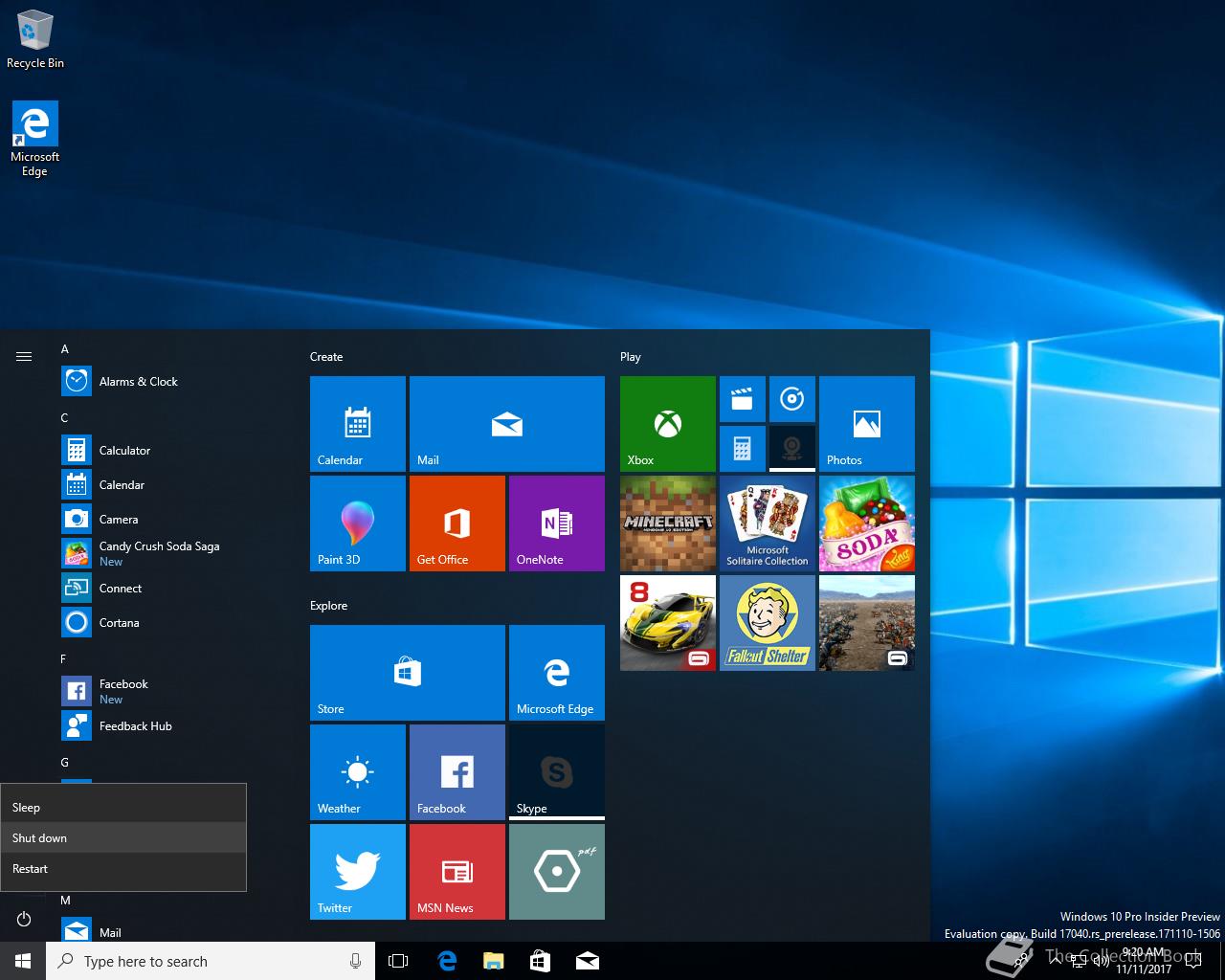Click the Power button in Start
This screenshot has width=1225, height=980.
(24, 920)
